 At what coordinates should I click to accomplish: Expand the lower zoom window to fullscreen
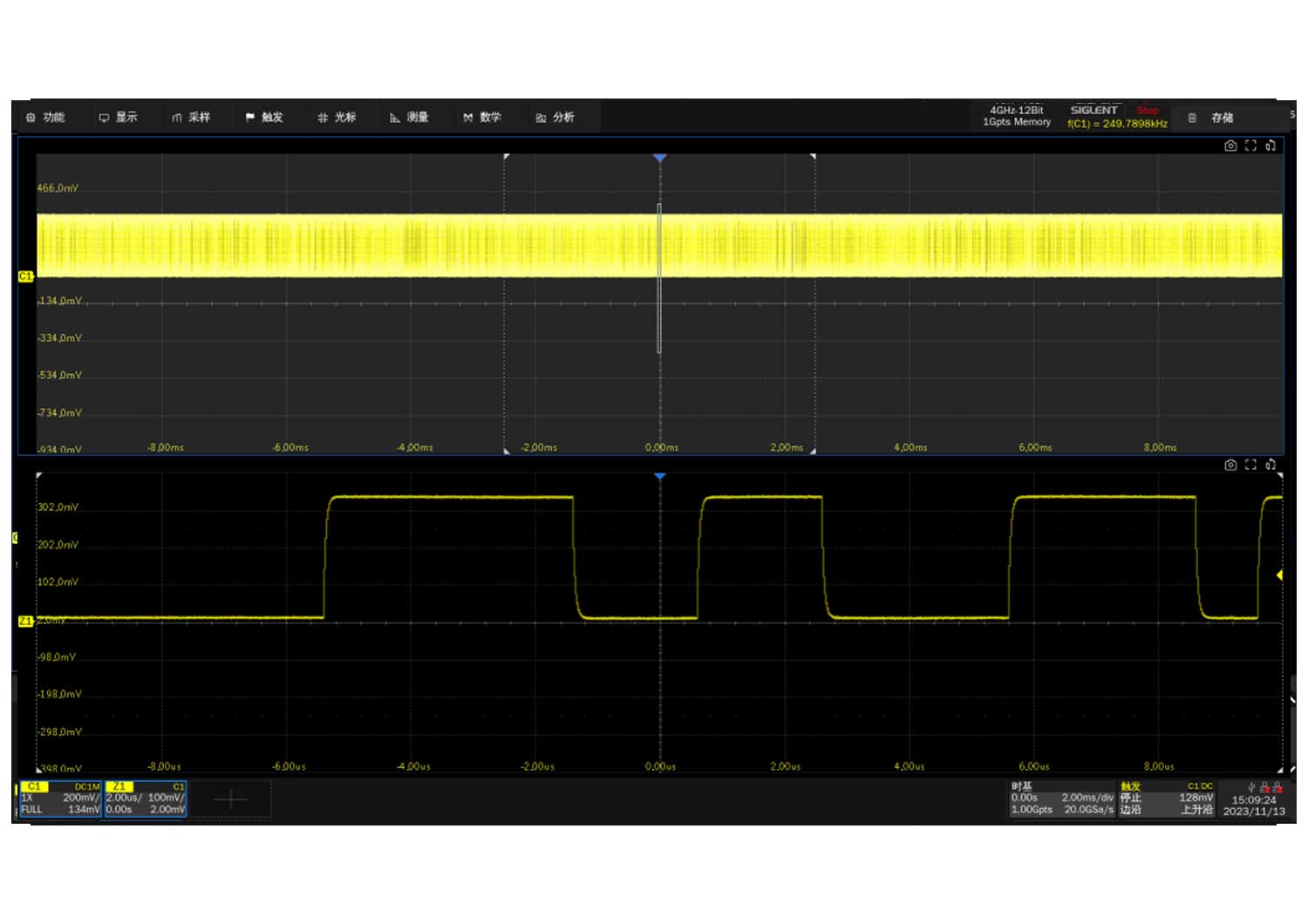pyautogui.click(x=1250, y=465)
